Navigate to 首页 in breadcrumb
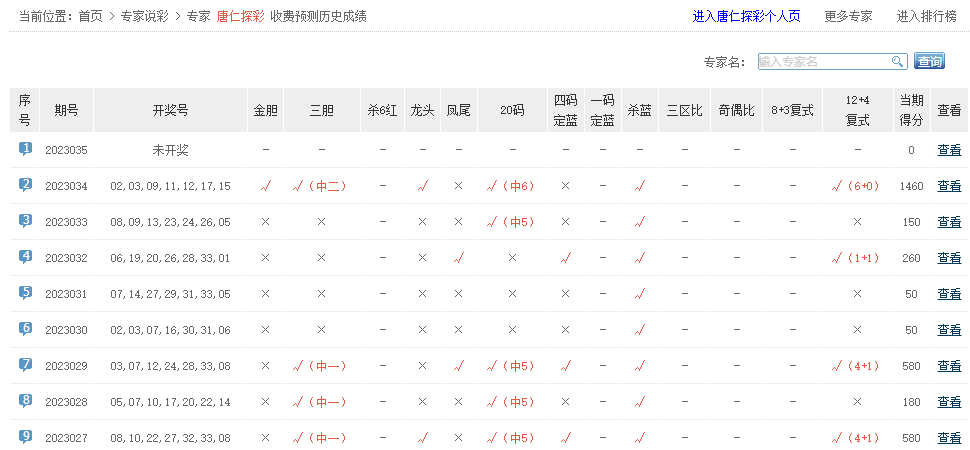 tap(90, 17)
